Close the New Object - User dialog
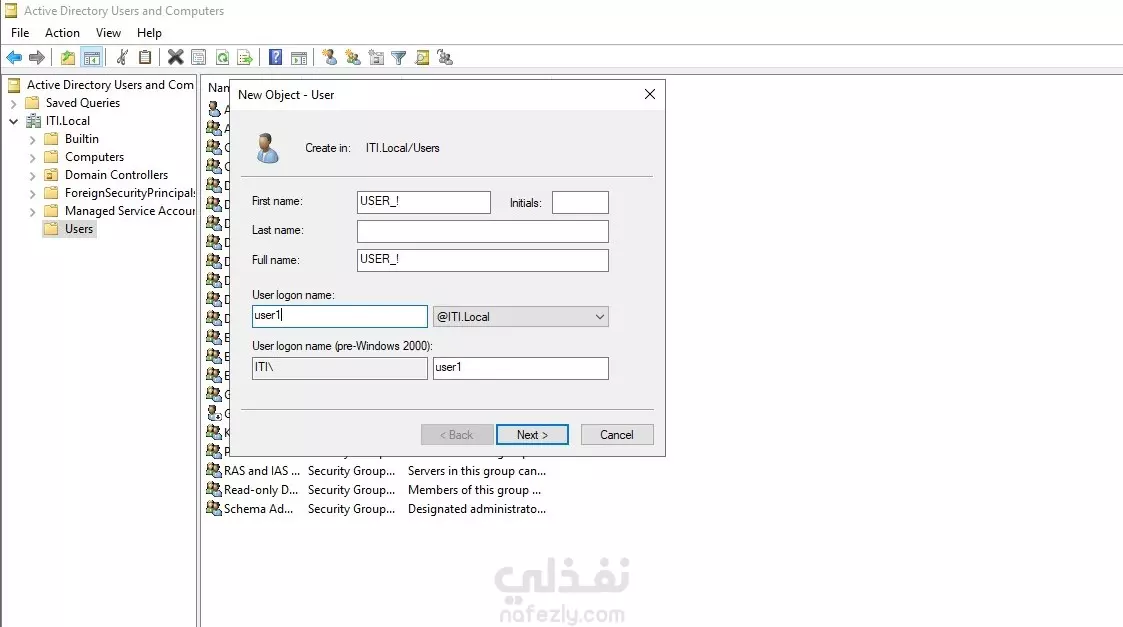 [x=650, y=95]
